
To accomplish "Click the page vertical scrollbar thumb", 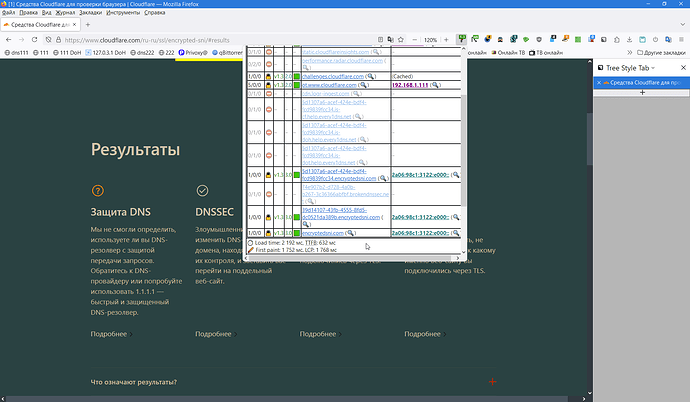I will coord(590,139).
